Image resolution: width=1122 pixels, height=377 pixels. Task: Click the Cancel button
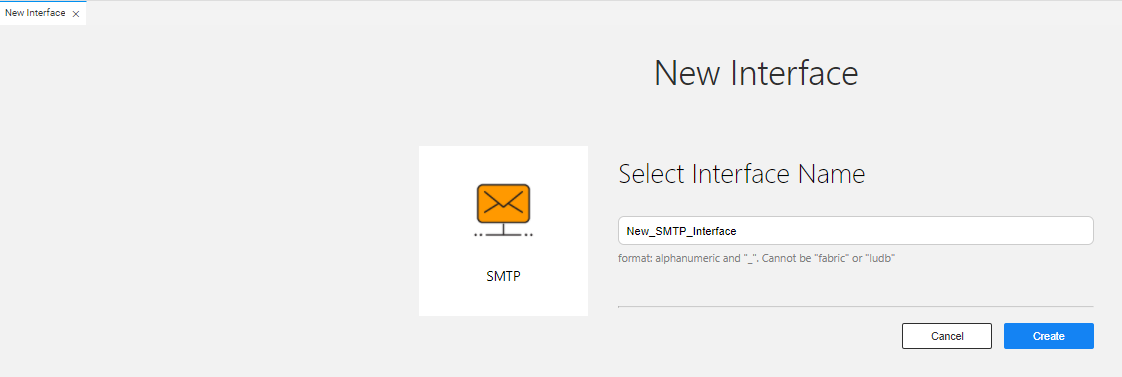click(x=947, y=336)
